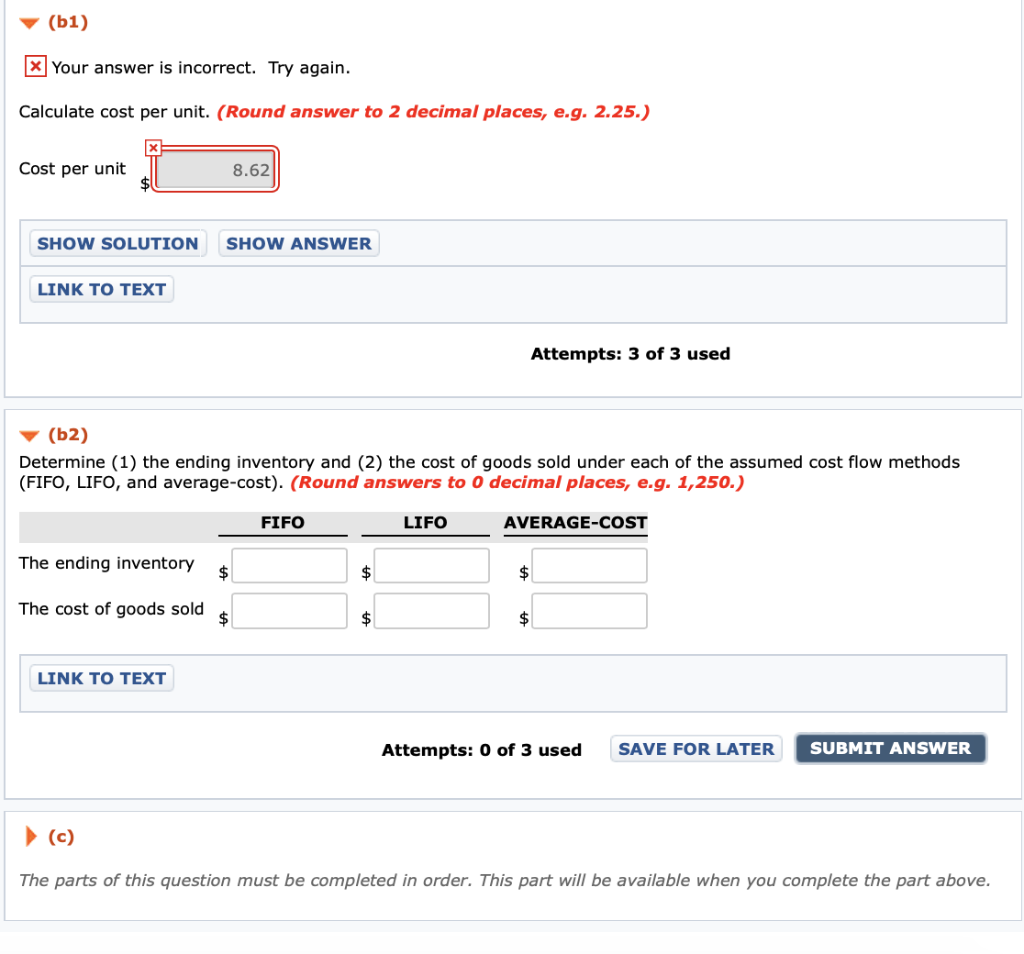Submit the answer for part b2
Screen dimensions: 1024x954
point(889,747)
